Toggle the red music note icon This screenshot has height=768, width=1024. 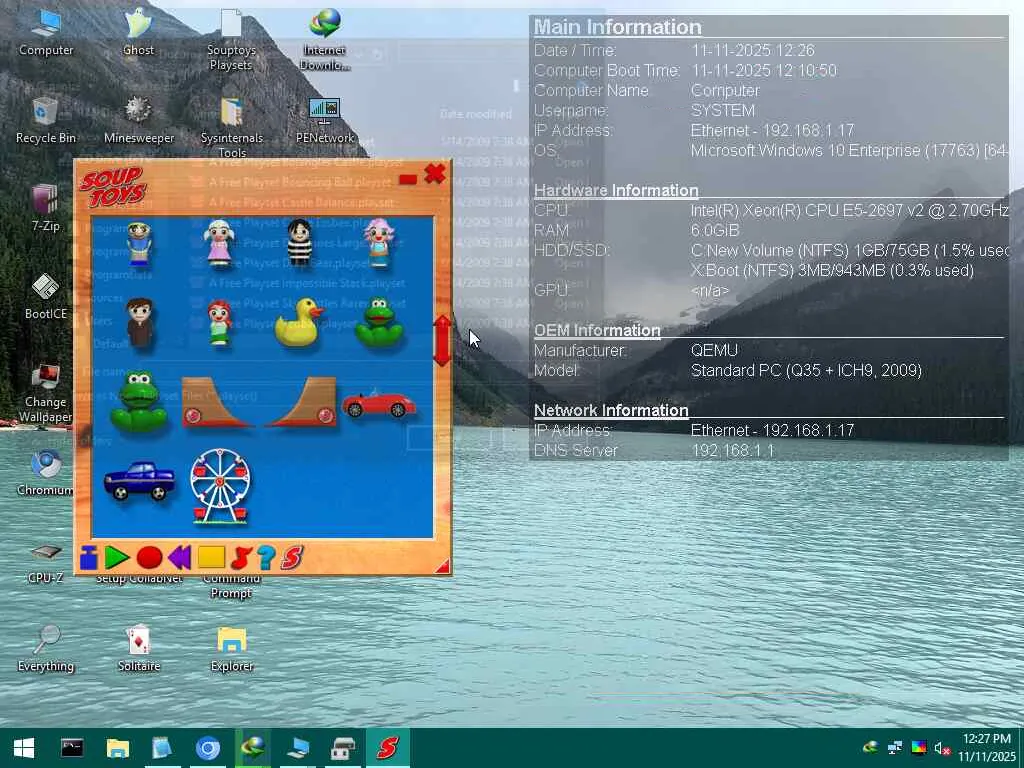point(240,558)
